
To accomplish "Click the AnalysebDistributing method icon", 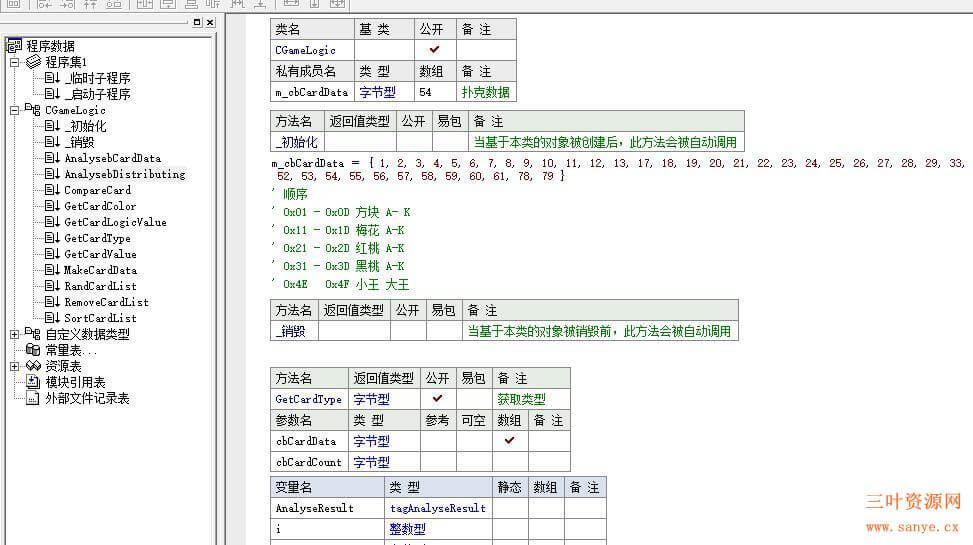I will coord(52,174).
